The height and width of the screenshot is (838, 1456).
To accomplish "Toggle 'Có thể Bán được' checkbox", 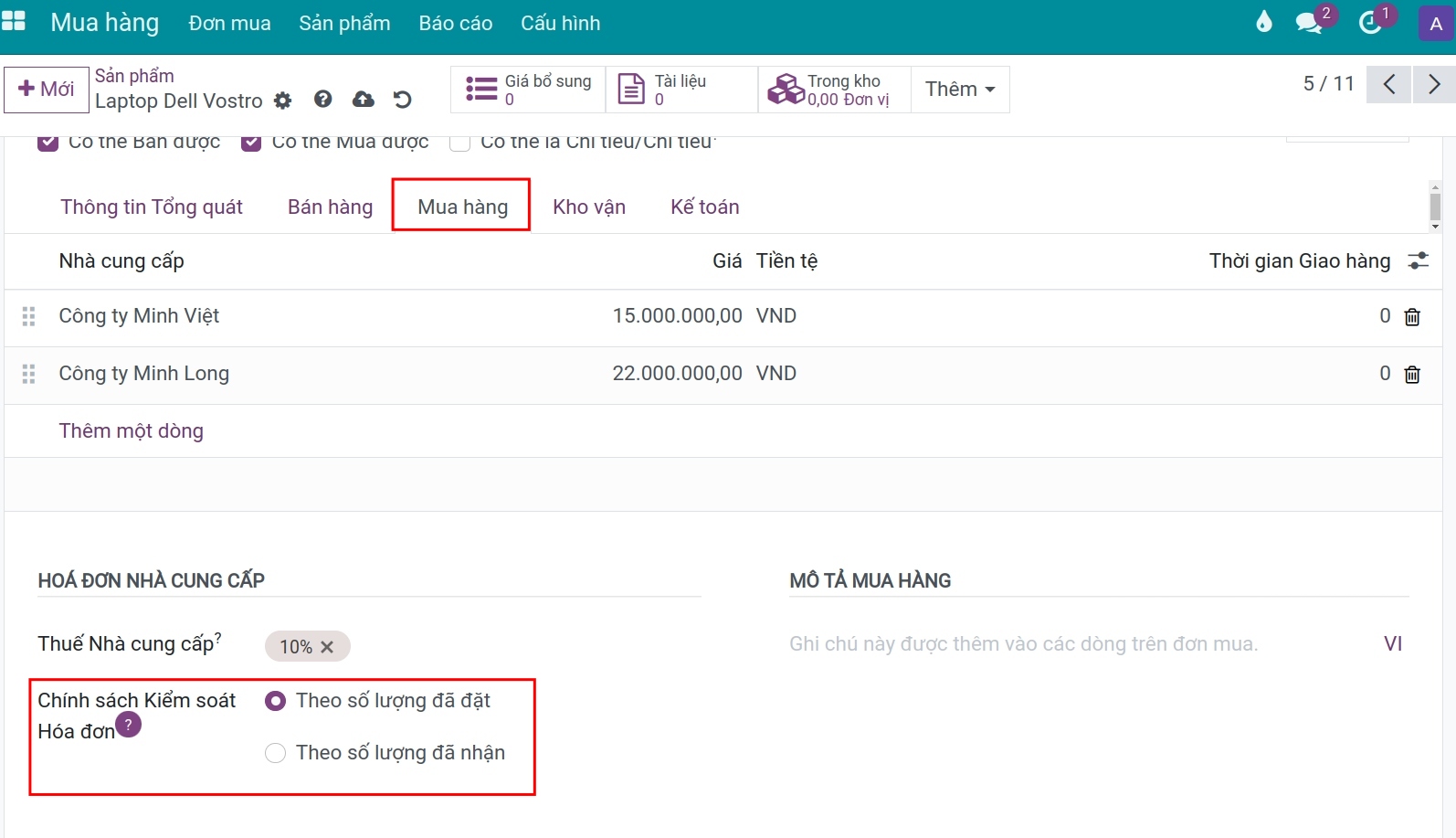I will click(47, 143).
